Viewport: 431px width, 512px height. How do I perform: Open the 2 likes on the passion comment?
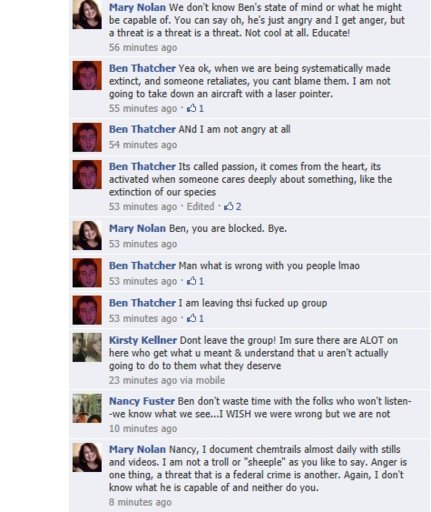tap(233, 207)
